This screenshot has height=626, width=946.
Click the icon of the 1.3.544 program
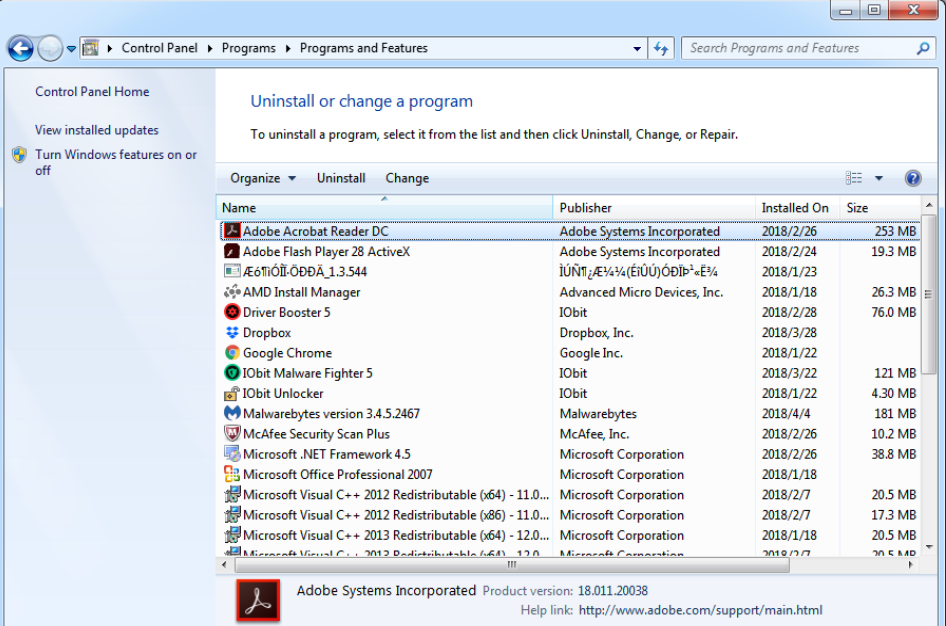tap(232, 271)
